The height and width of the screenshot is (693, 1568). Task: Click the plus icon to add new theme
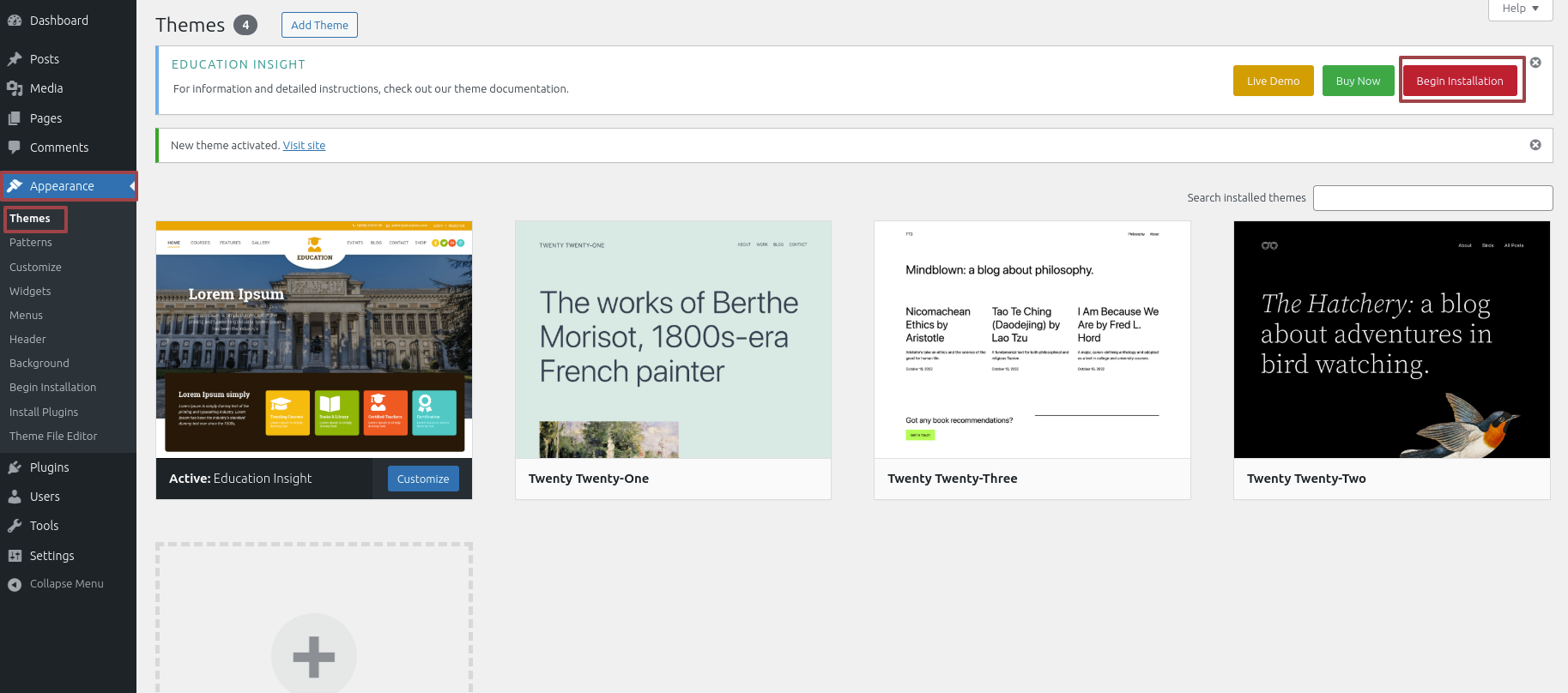pos(314,657)
